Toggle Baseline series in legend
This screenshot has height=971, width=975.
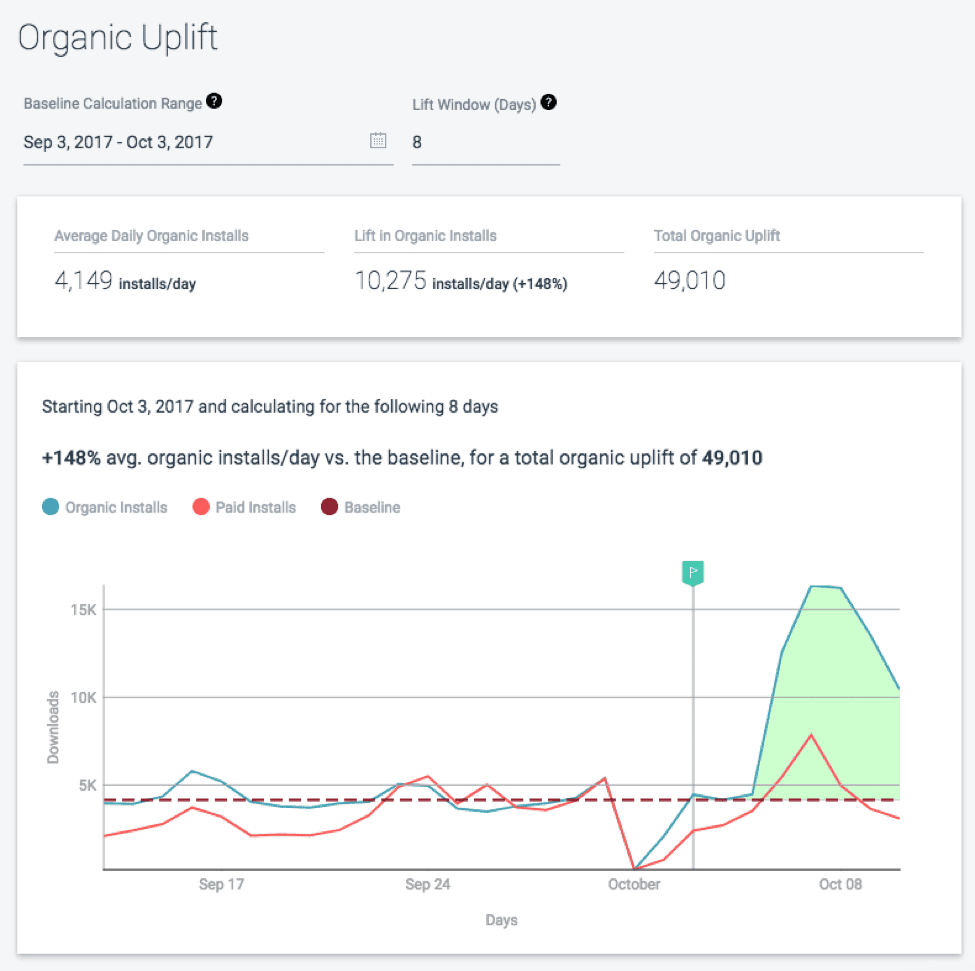[361, 507]
